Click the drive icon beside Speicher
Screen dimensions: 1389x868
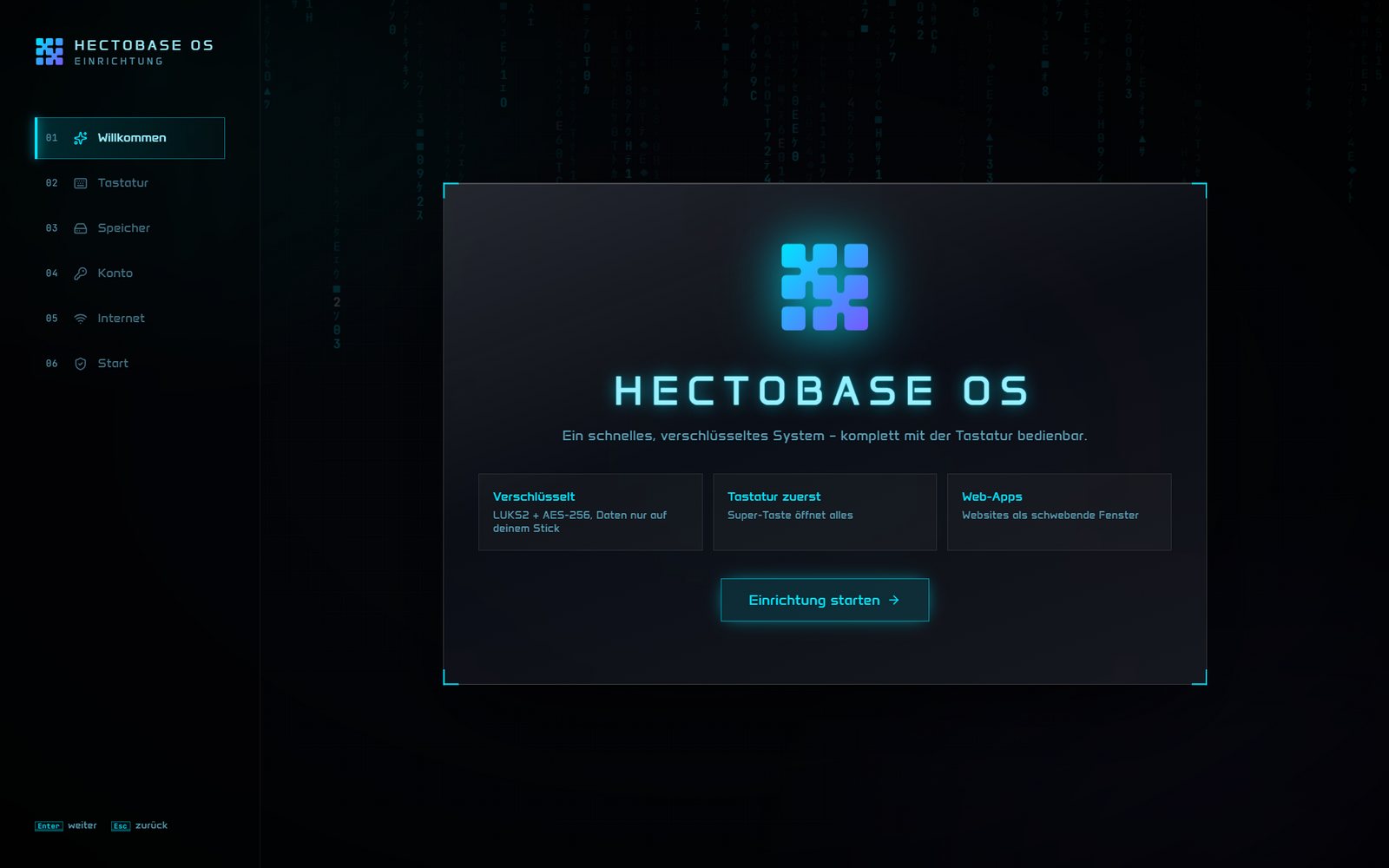click(81, 228)
